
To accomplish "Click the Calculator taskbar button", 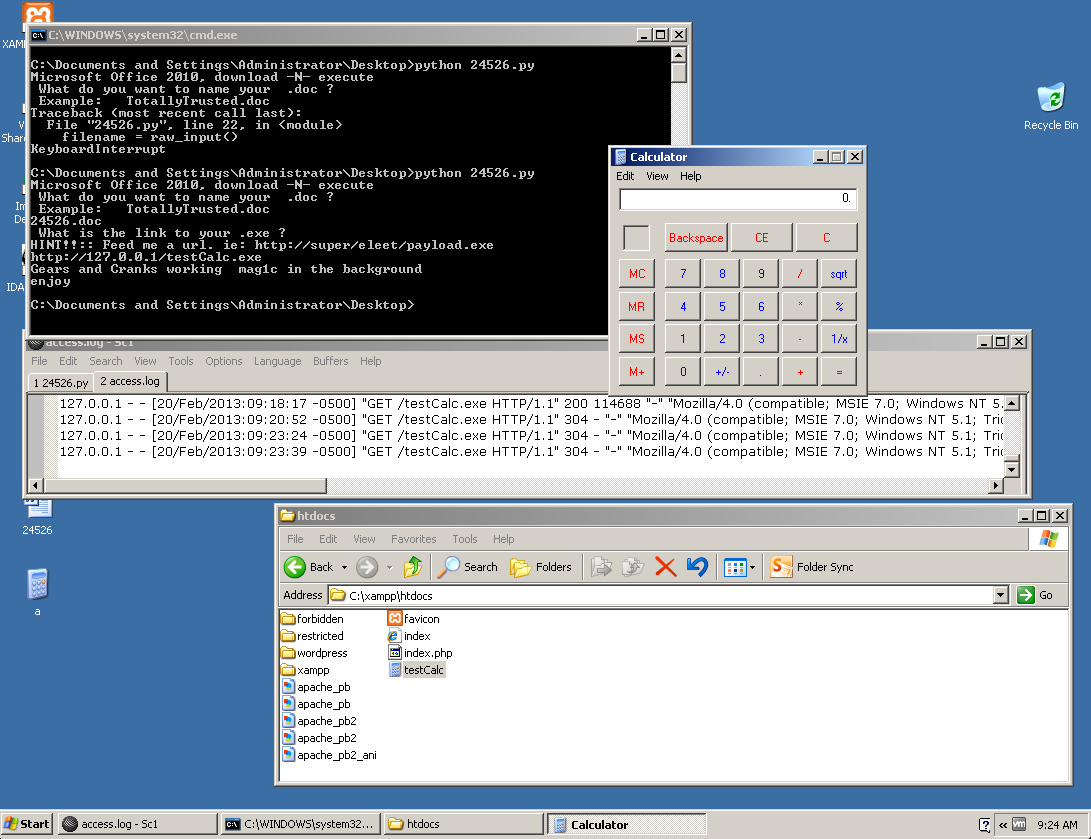I will click(x=626, y=824).
